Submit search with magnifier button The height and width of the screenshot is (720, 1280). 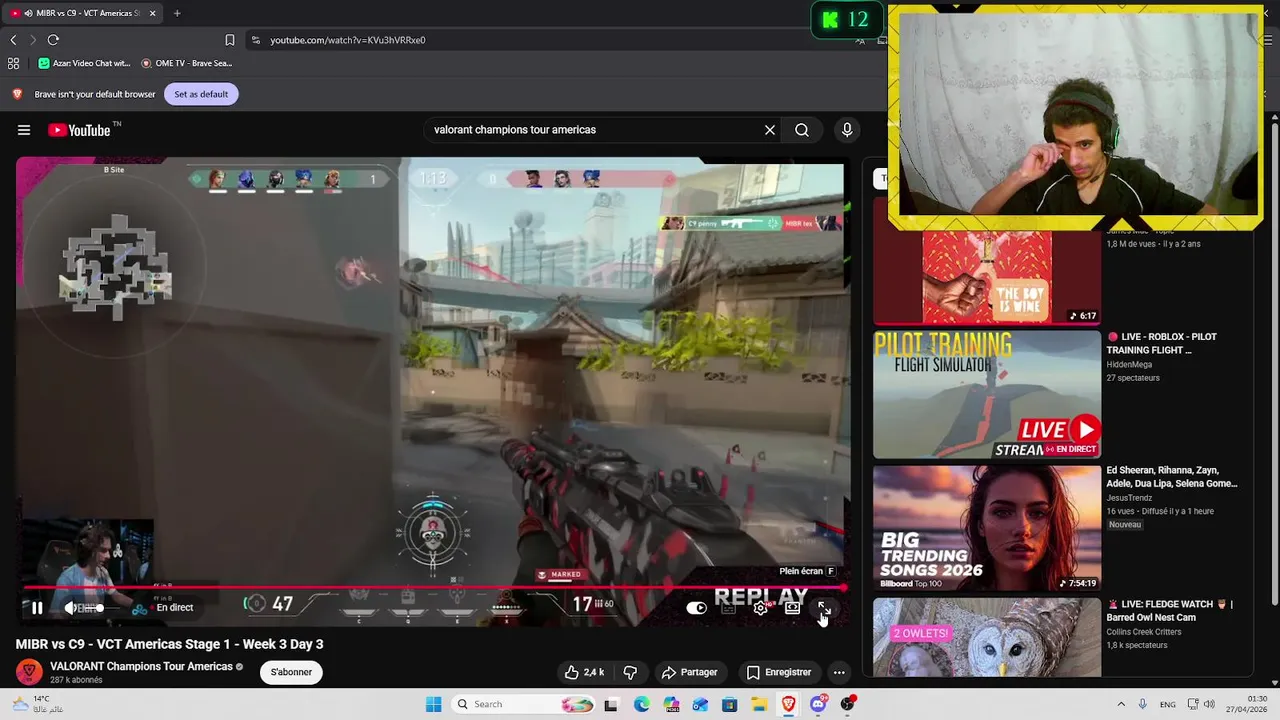pyautogui.click(x=802, y=130)
